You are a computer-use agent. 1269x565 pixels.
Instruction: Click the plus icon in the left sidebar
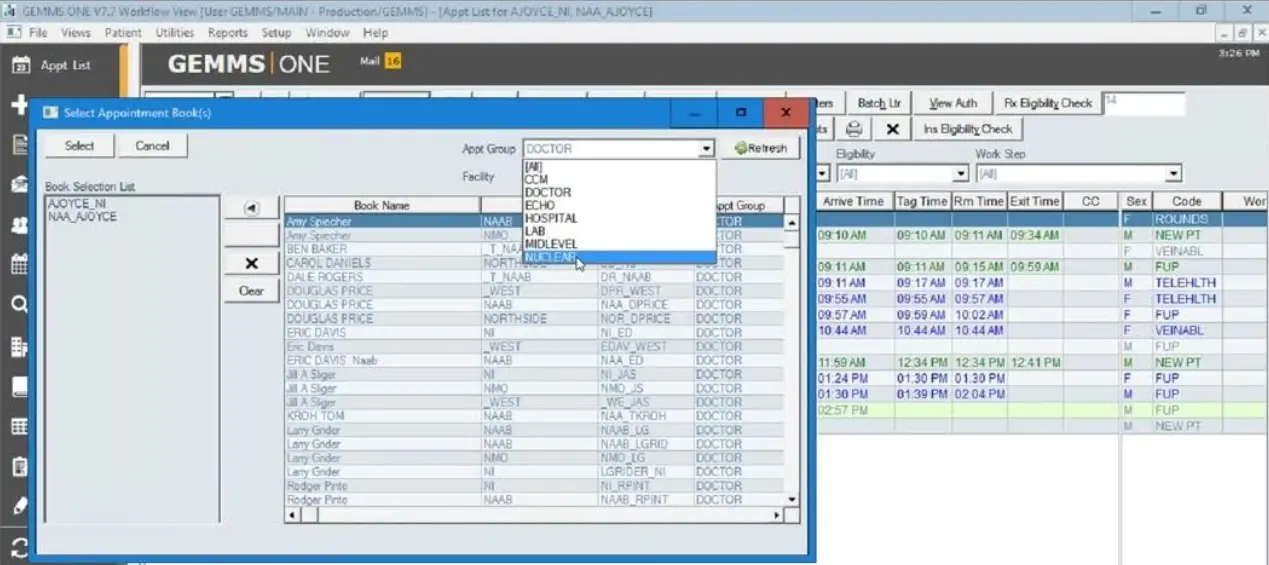pyautogui.click(x=19, y=105)
